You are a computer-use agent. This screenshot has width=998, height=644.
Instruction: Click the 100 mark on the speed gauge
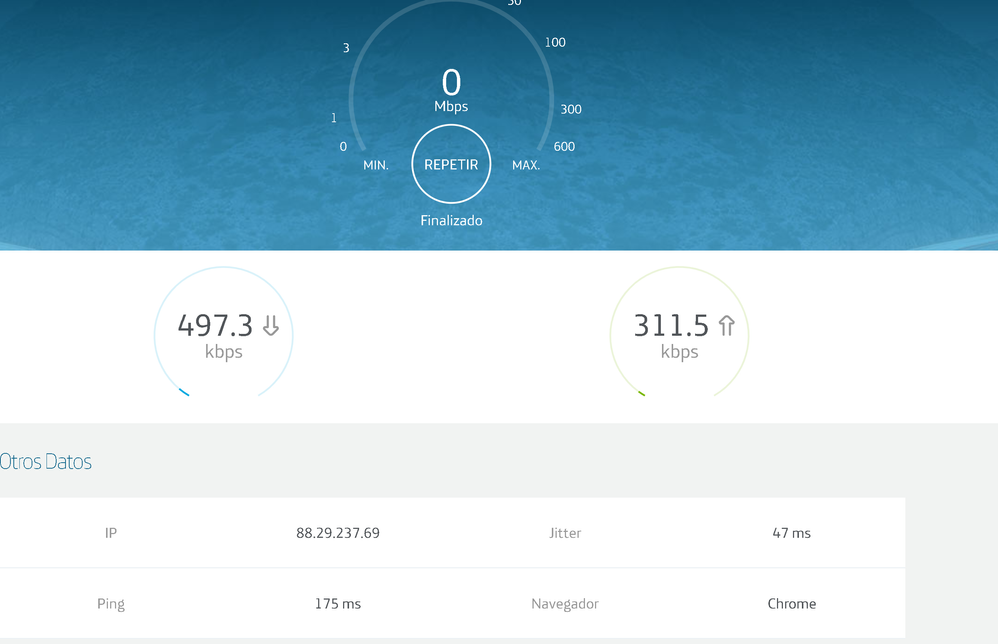click(555, 43)
